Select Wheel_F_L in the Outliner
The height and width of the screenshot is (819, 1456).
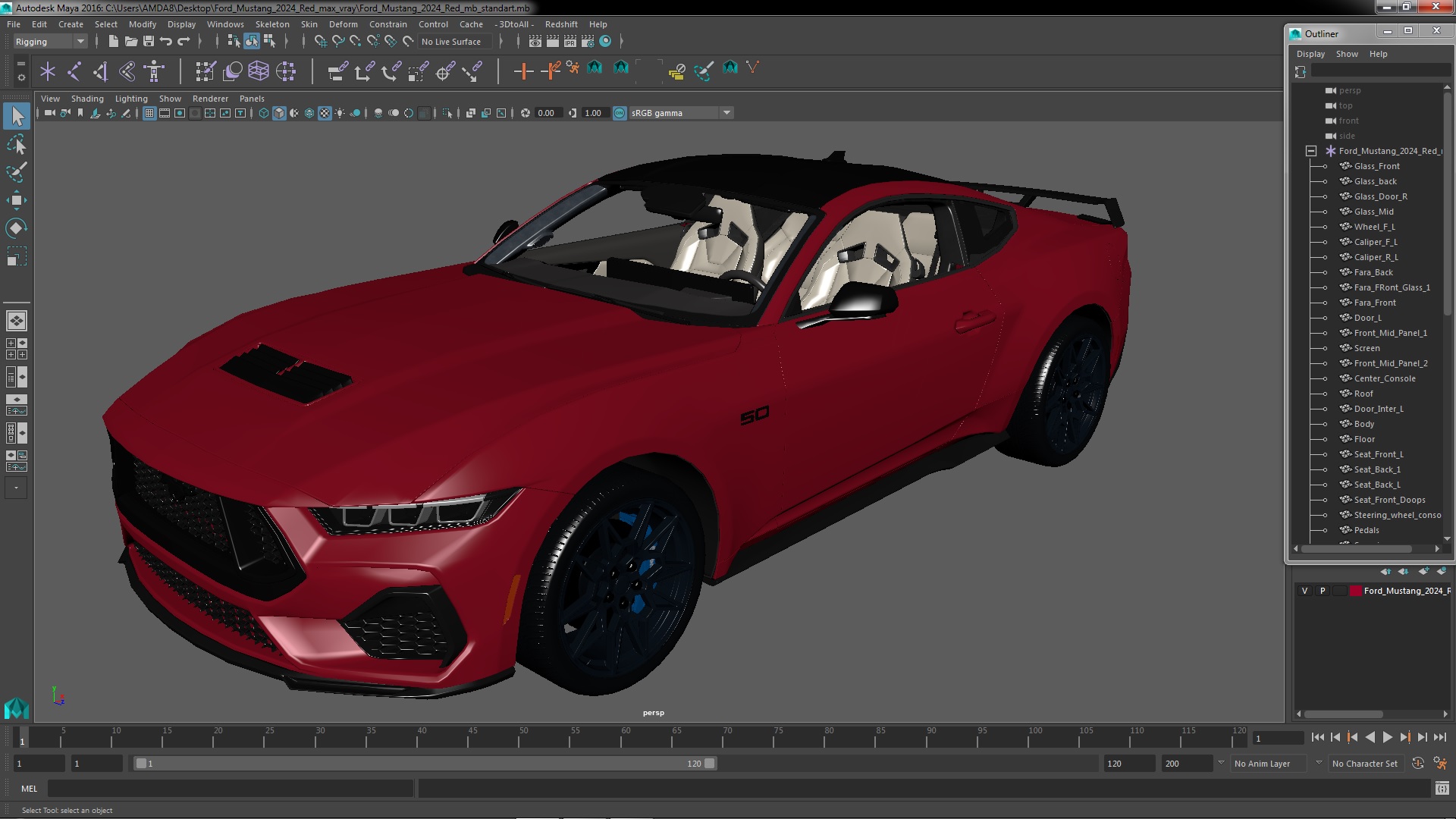(x=1374, y=227)
